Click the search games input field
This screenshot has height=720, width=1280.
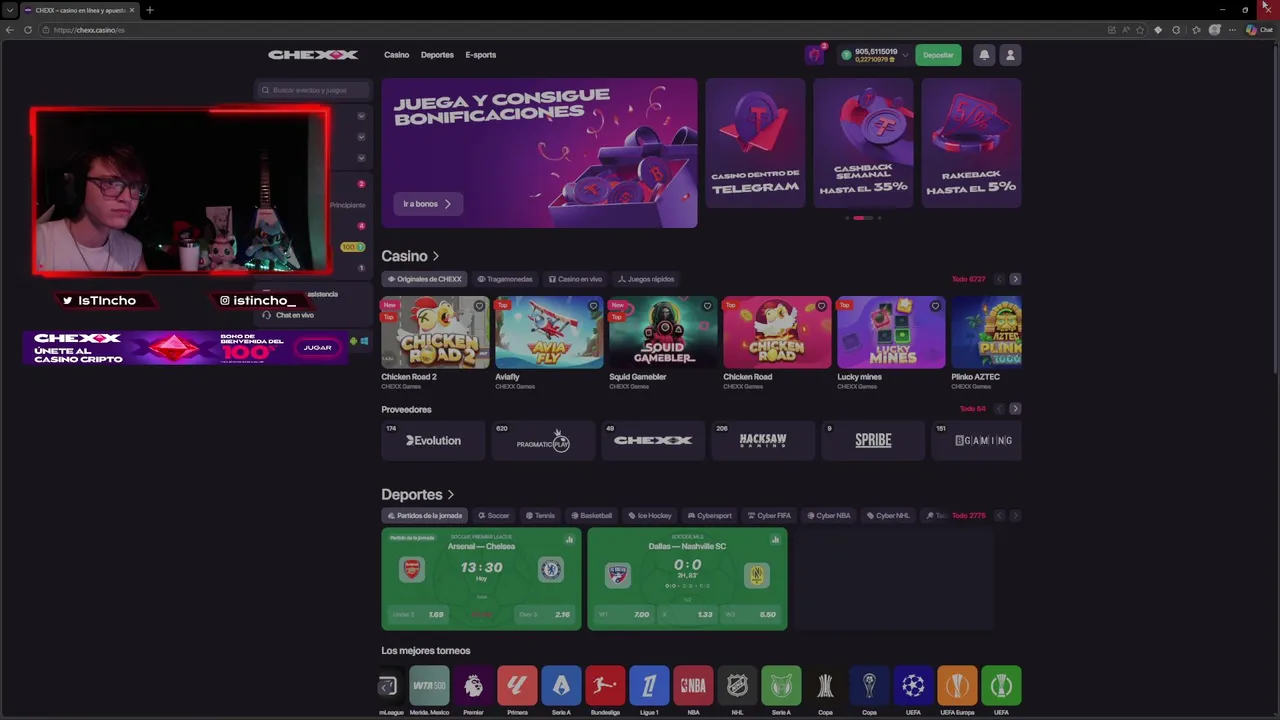point(313,90)
